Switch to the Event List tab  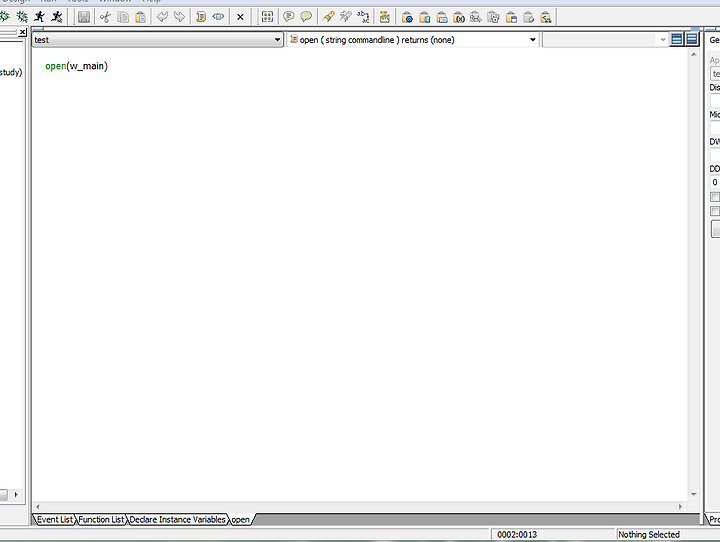point(55,519)
